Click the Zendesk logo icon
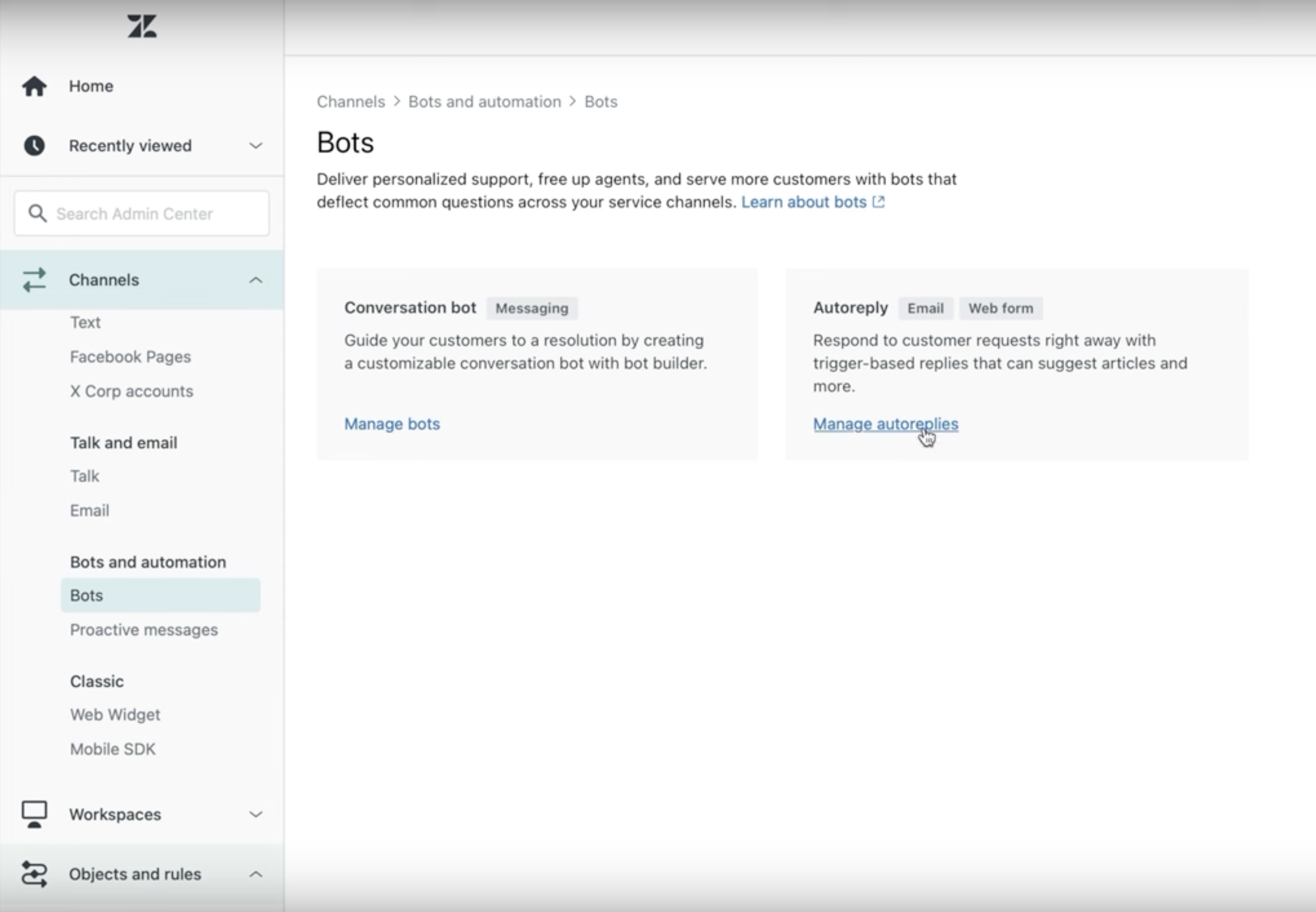1316x912 pixels. (x=142, y=26)
